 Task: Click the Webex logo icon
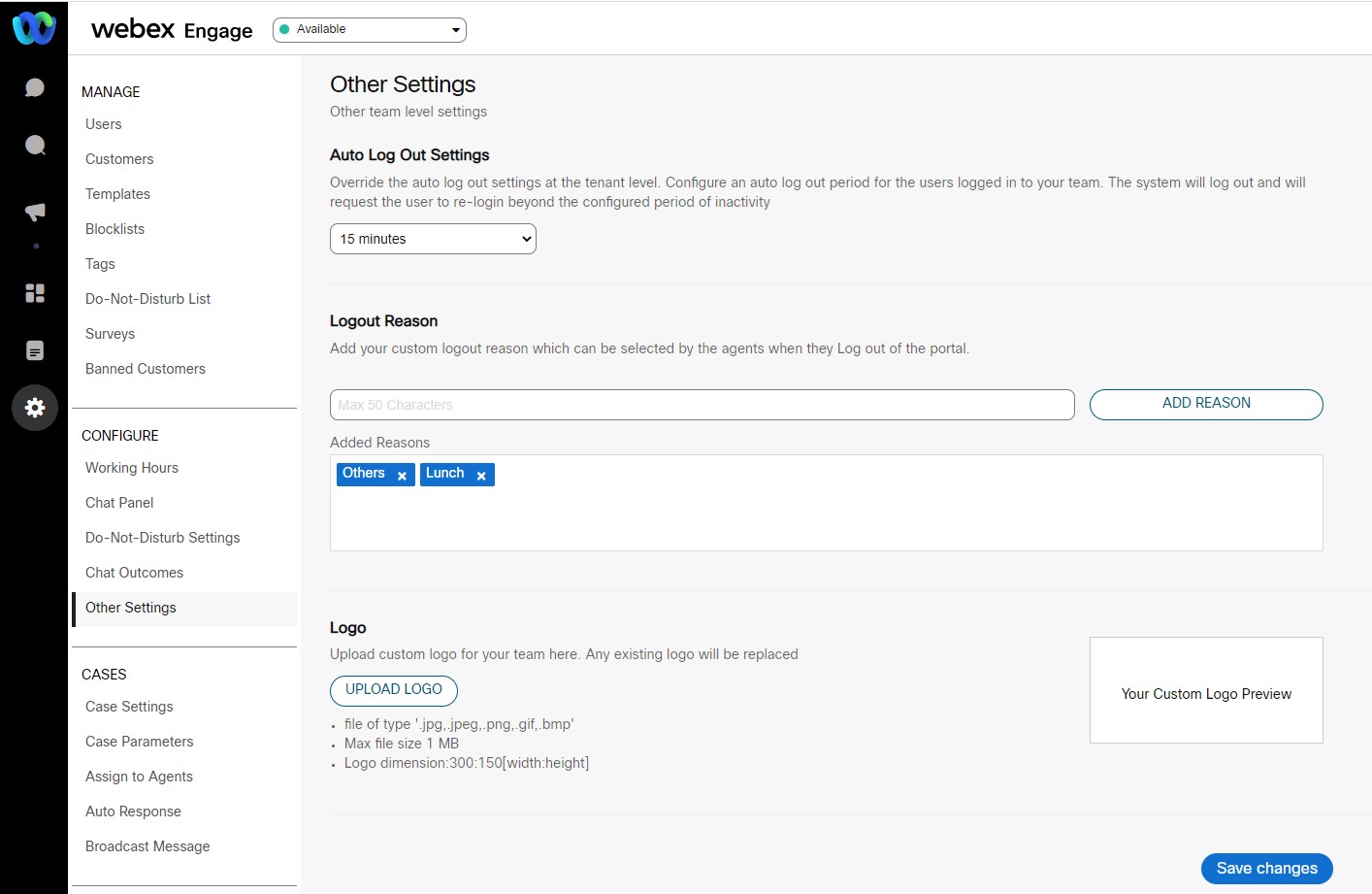tap(34, 28)
